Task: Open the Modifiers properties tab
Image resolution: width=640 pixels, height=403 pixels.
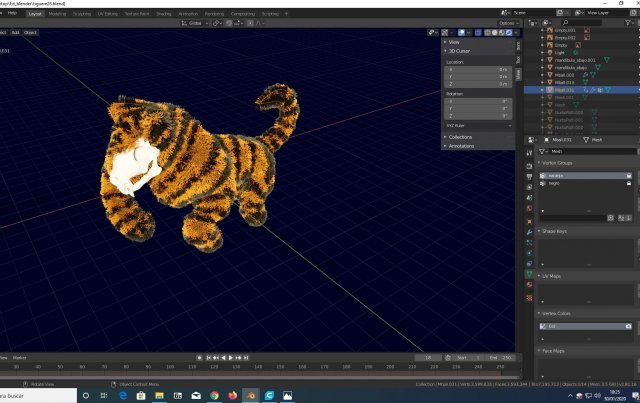Action: (529, 232)
